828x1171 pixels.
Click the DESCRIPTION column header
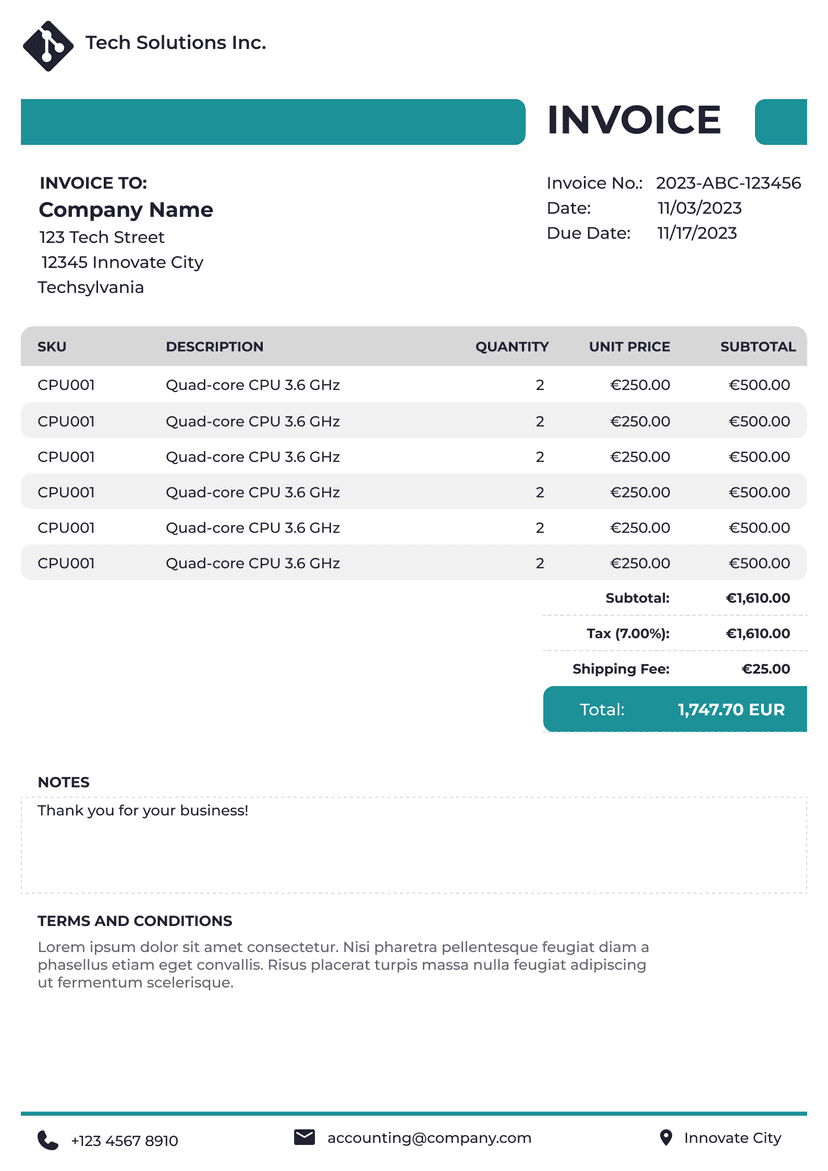click(214, 347)
